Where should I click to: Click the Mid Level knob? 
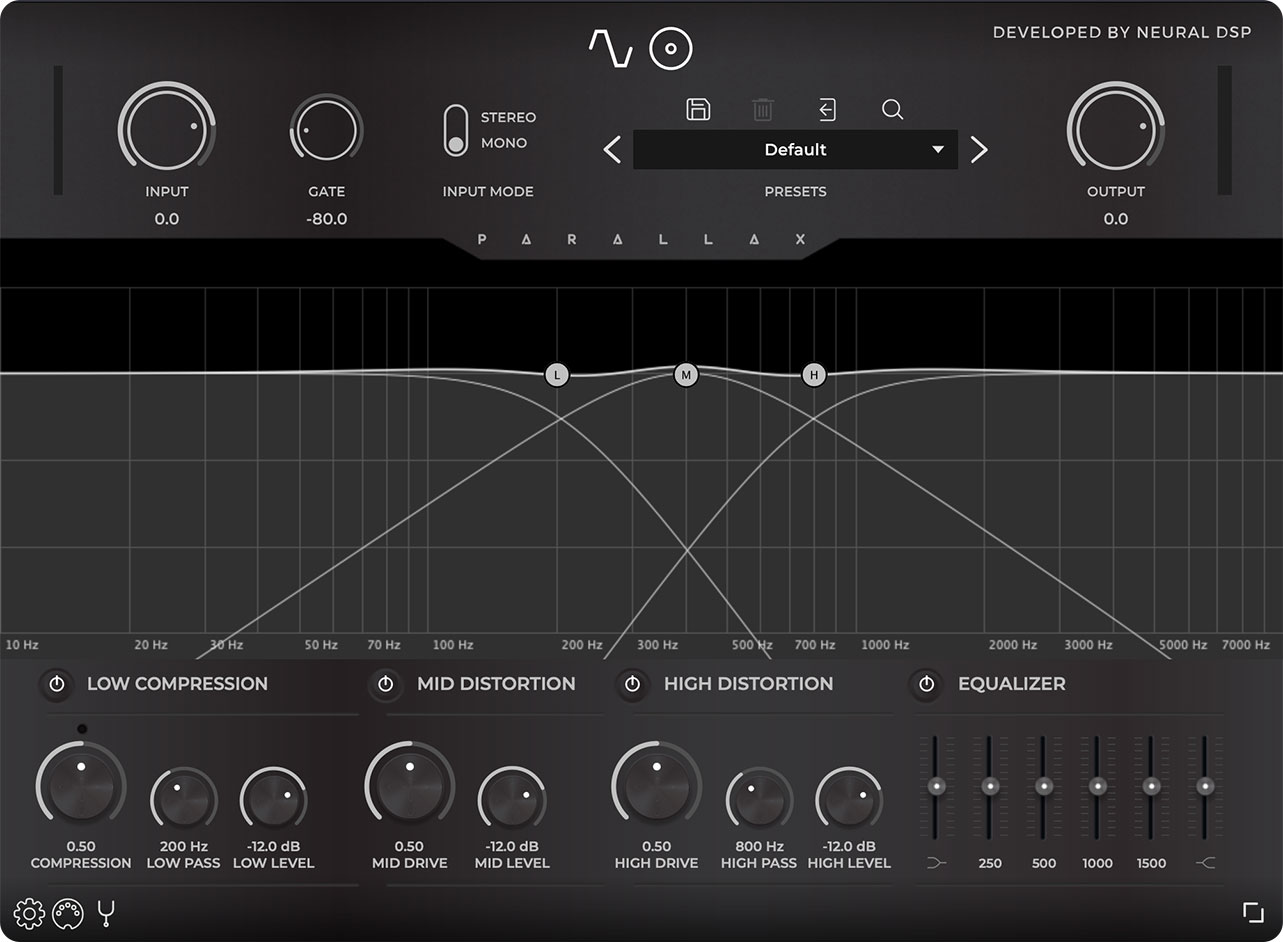coord(512,801)
